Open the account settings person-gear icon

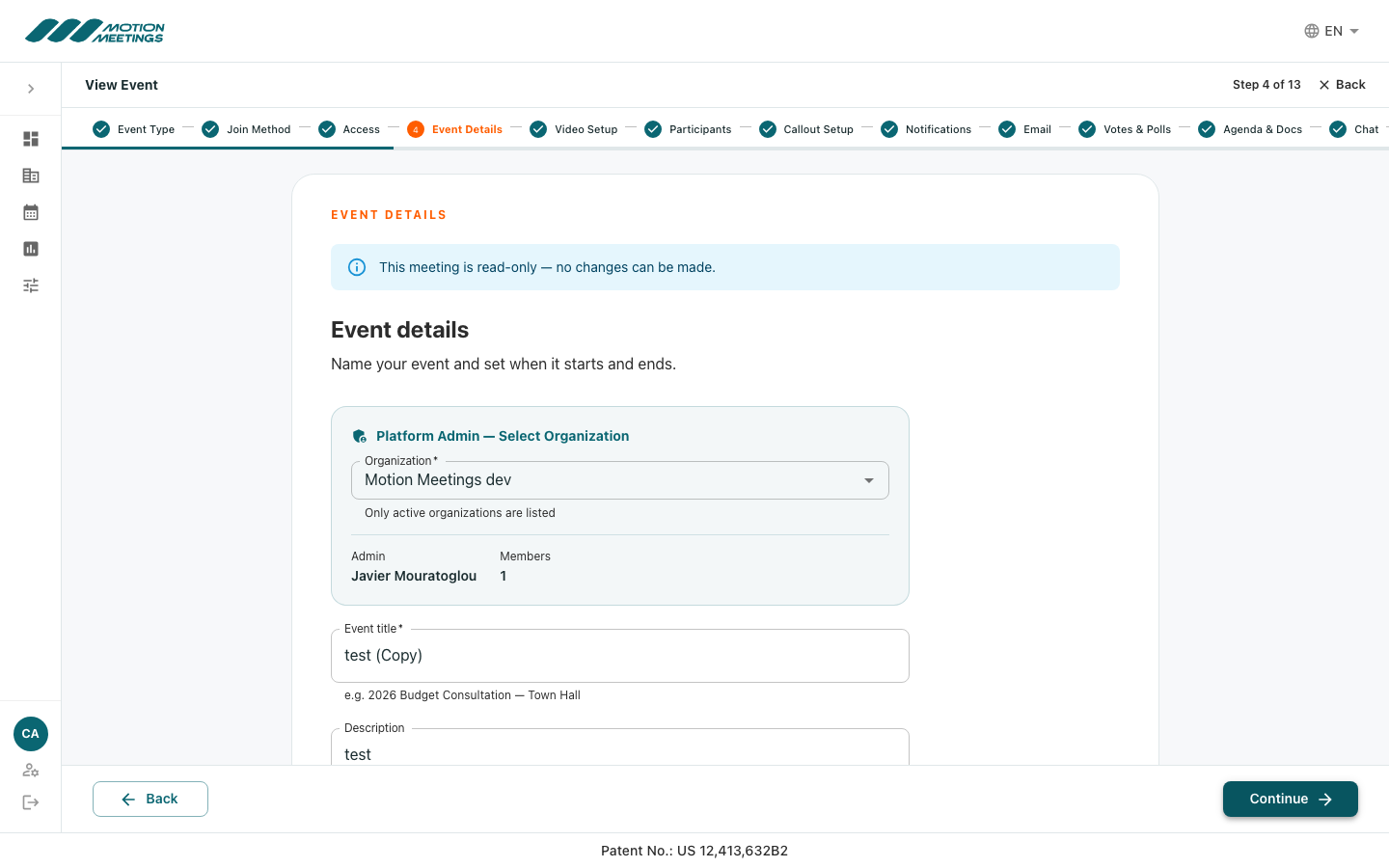point(31,771)
